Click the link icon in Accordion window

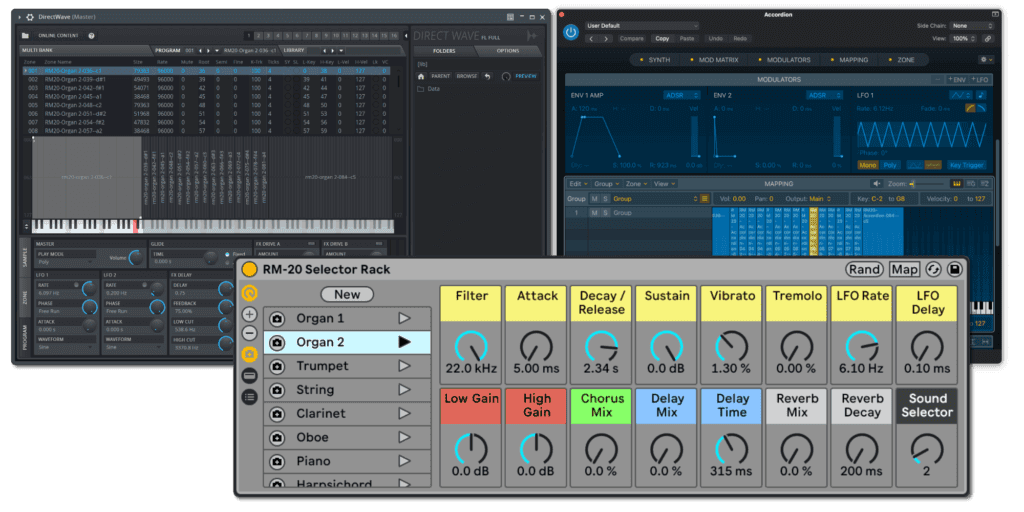tap(988, 39)
